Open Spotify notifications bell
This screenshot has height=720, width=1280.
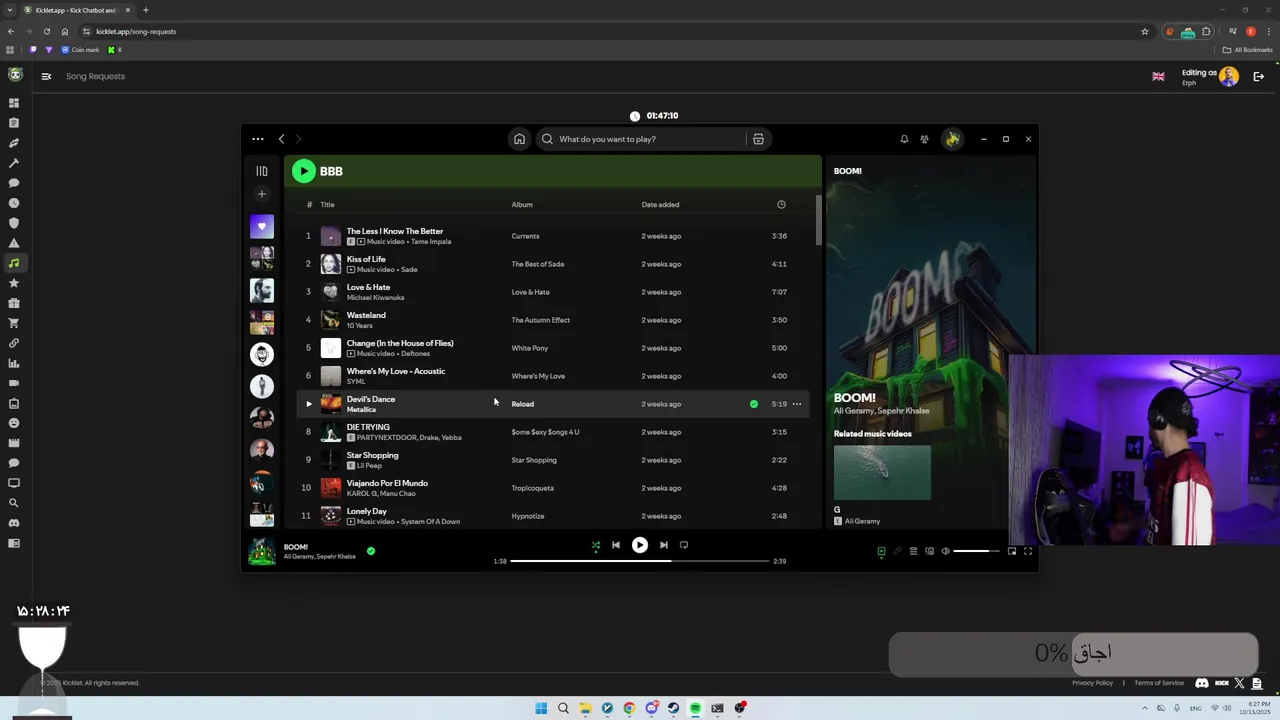(x=904, y=139)
